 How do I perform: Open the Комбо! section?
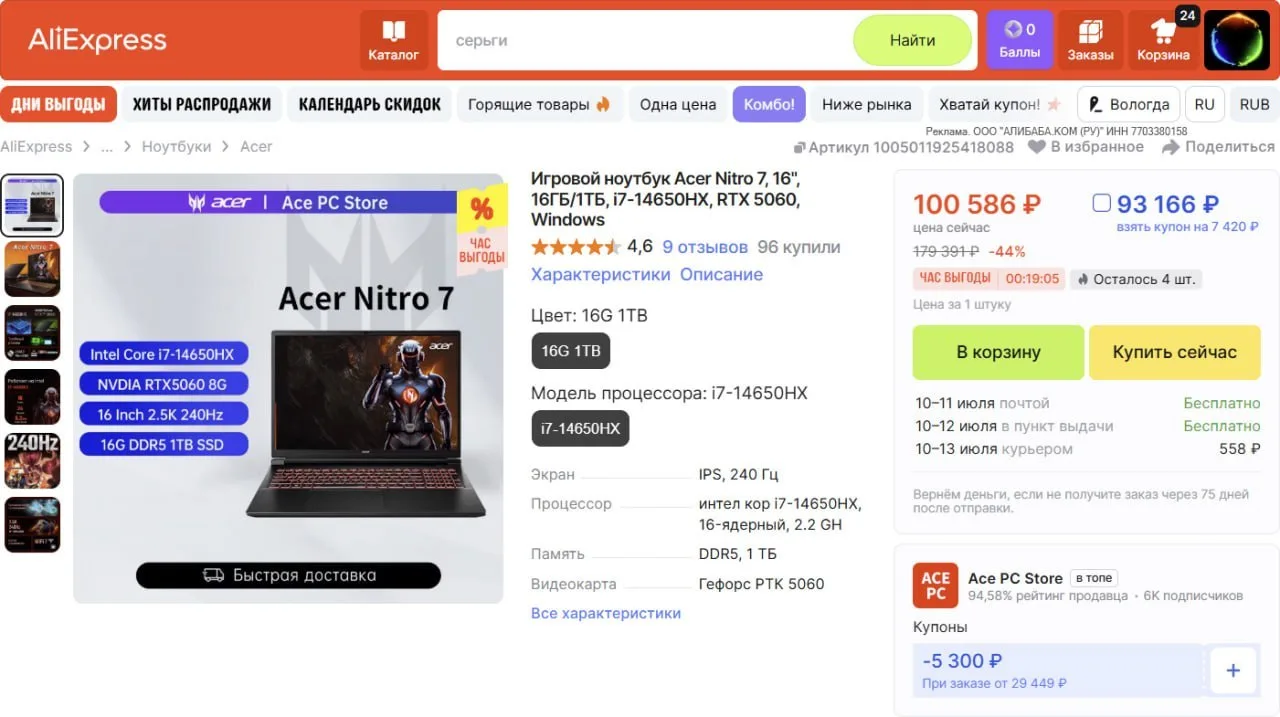769,104
